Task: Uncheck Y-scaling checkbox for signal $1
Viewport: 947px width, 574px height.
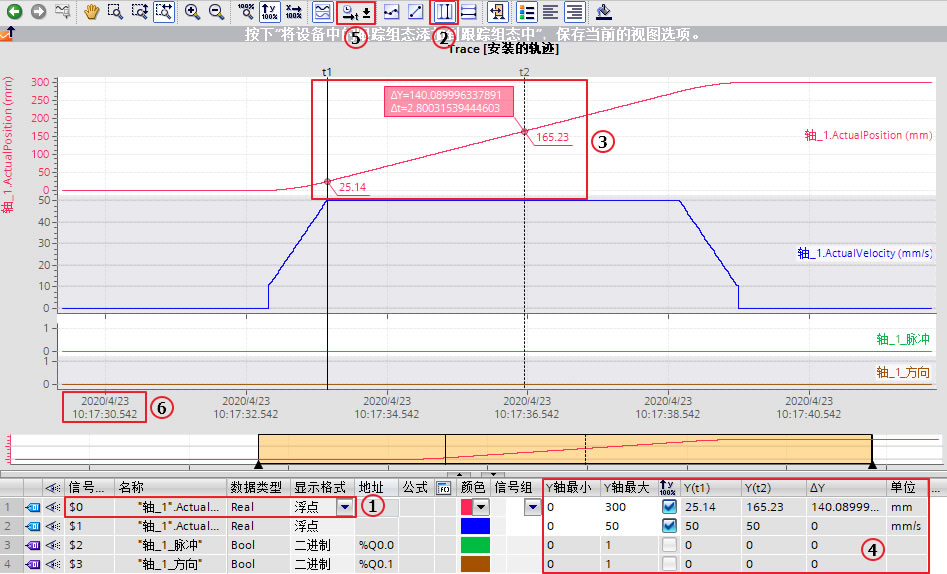Action: click(669, 526)
